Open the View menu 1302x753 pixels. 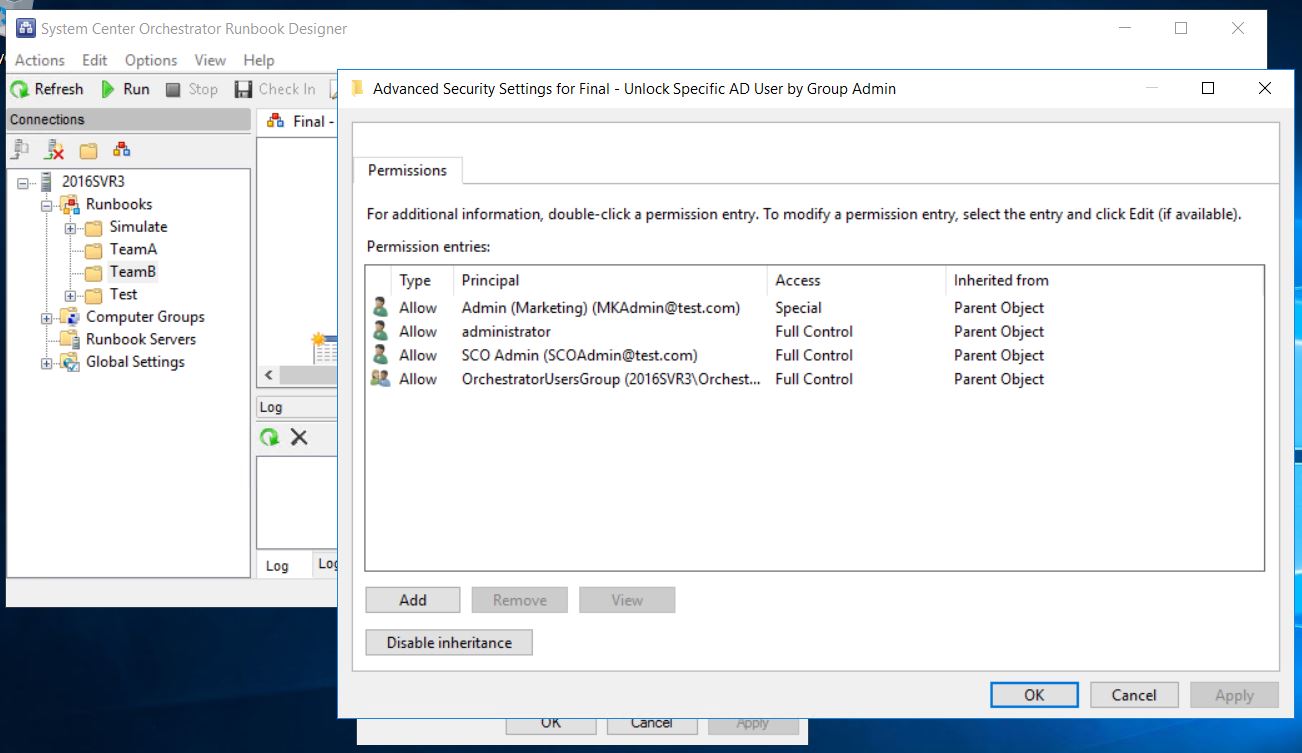pos(210,60)
